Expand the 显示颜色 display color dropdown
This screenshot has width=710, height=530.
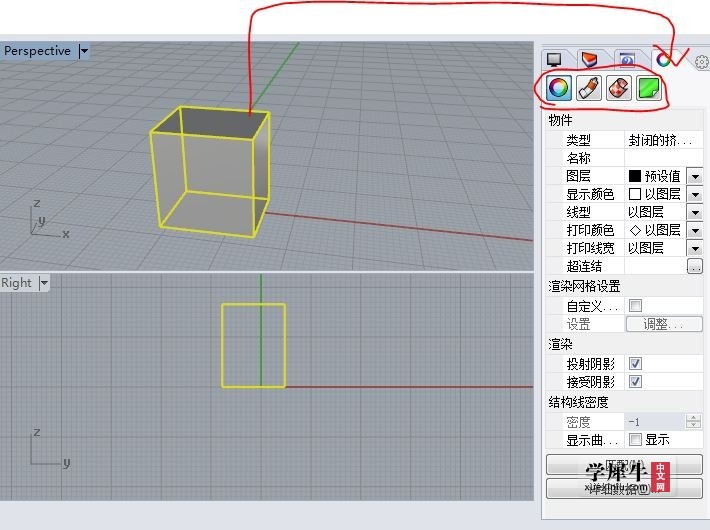coord(695,194)
